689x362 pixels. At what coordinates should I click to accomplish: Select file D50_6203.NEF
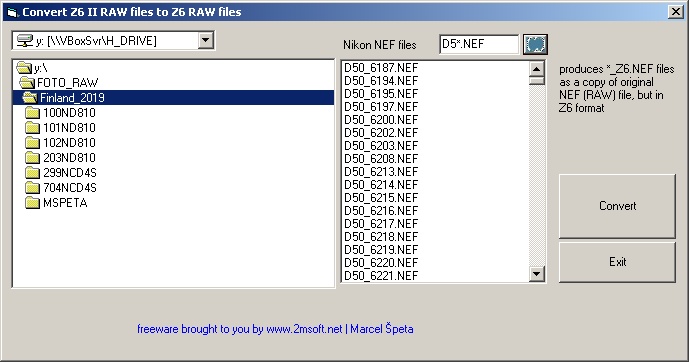(x=381, y=145)
